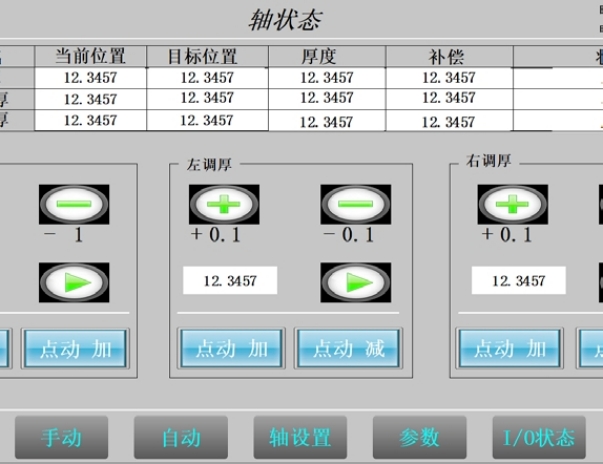603x464 pixels.
Task: Select first-row 目标位置 value cell
Action: [x=207, y=77]
